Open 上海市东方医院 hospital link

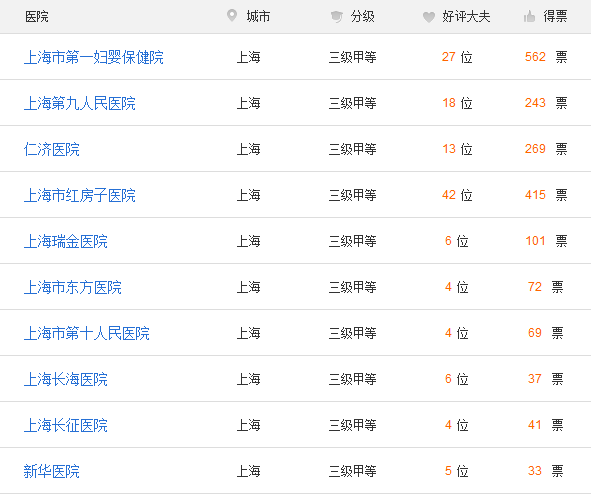(72, 288)
